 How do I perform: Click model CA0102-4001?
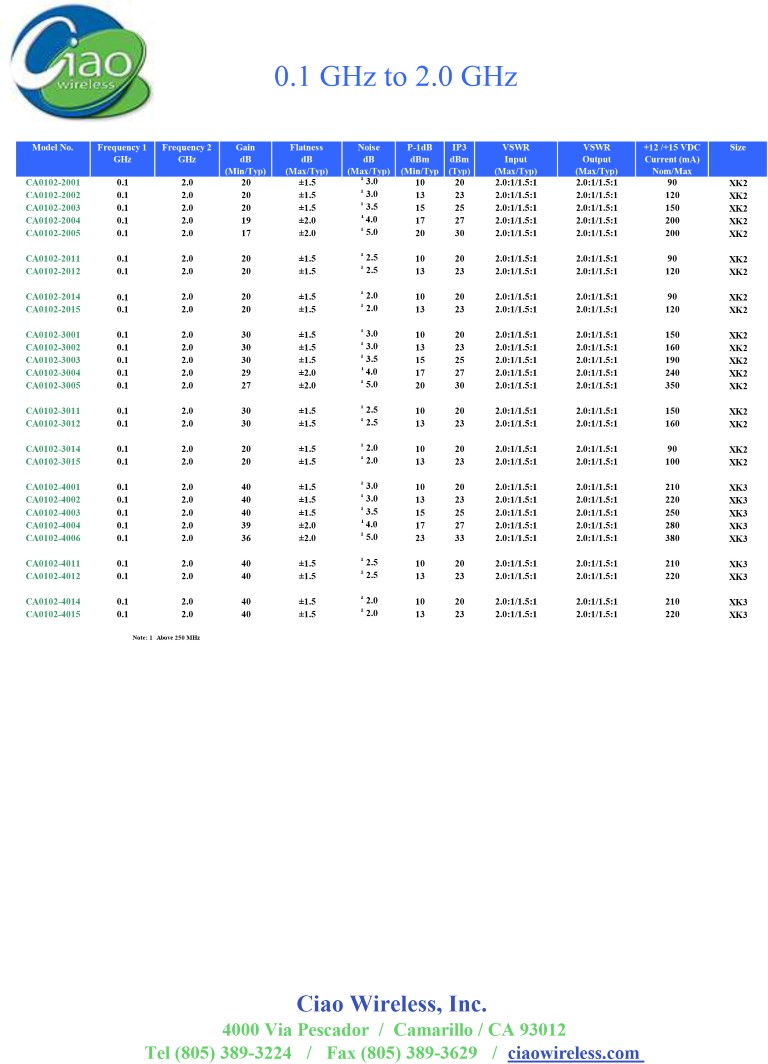tap(53, 487)
